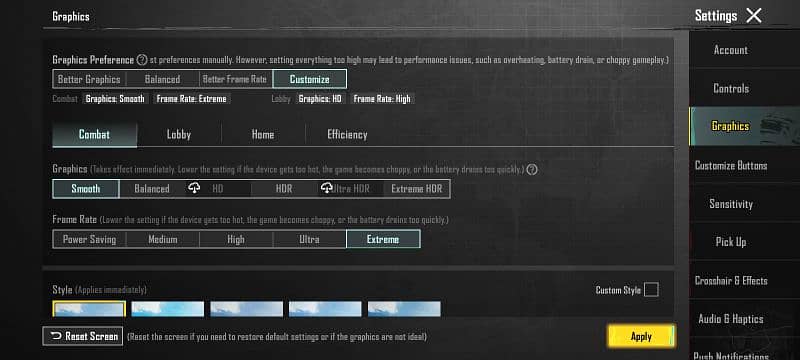800x360 pixels.
Task: Set frame rate to Power Saving
Action: tap(89, 239)
